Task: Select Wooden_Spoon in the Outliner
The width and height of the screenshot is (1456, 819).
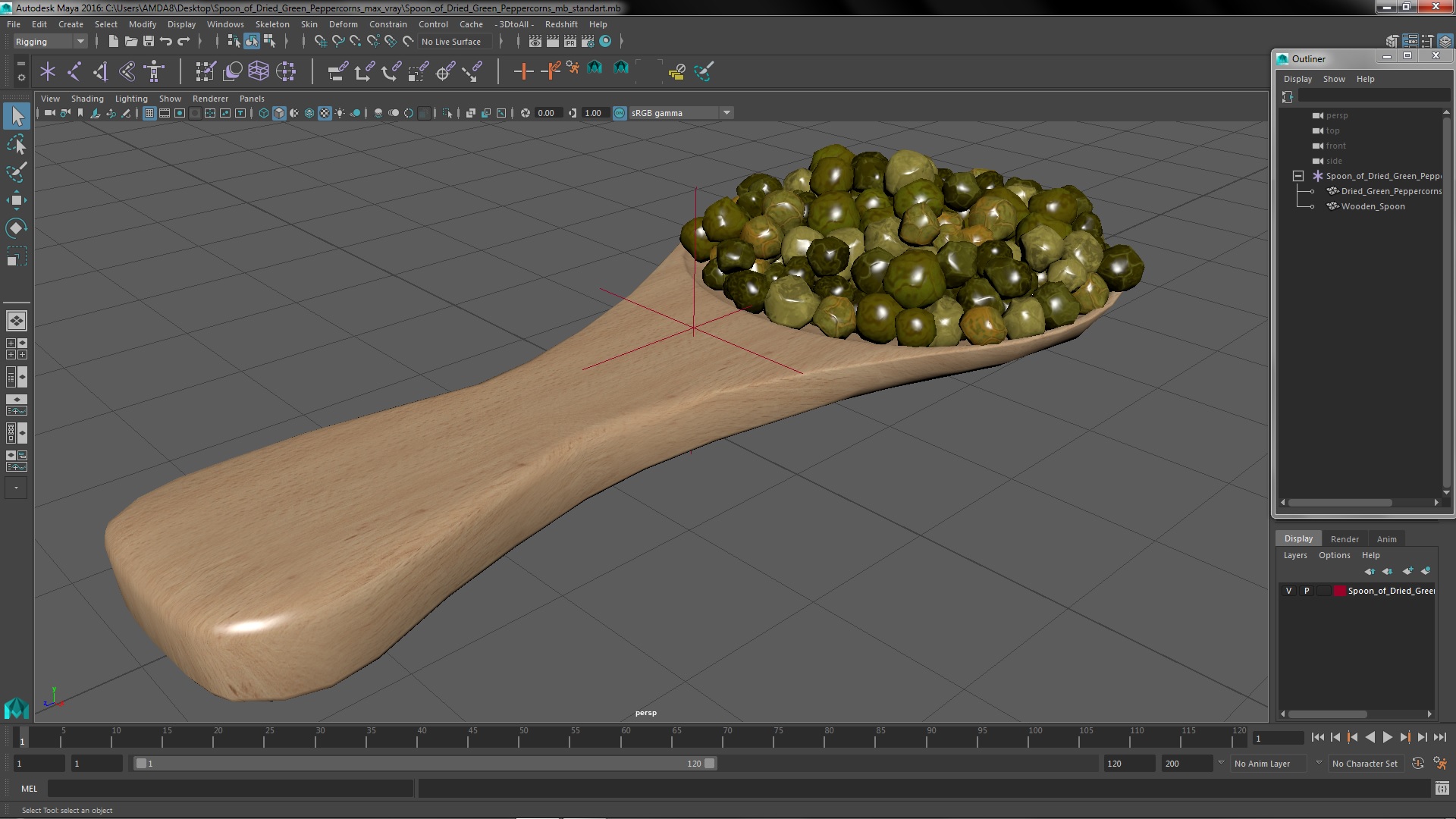Action: tap(1373, 206)
